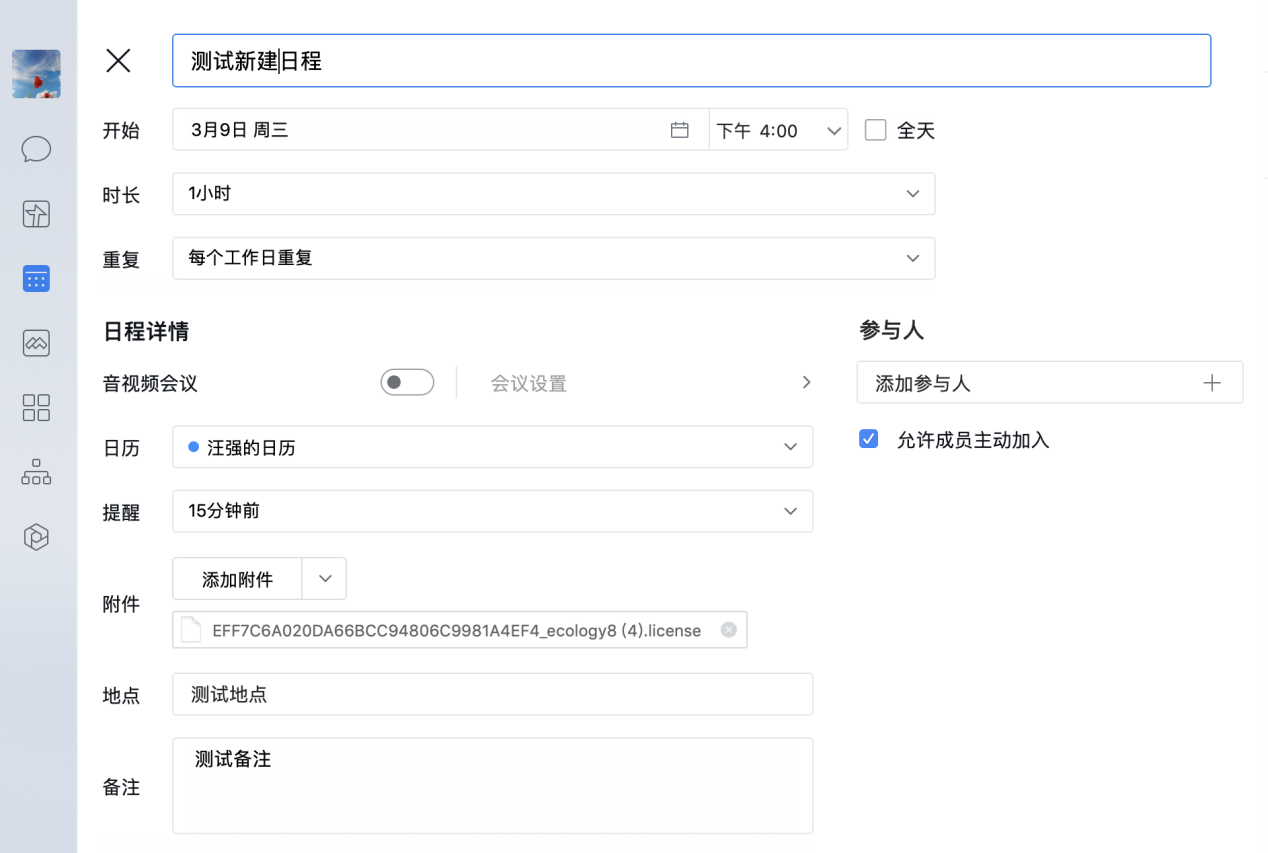Screen dimensions: 1268x853
Task: Click the calendar date picker icon
Action: tap(680, 130)
